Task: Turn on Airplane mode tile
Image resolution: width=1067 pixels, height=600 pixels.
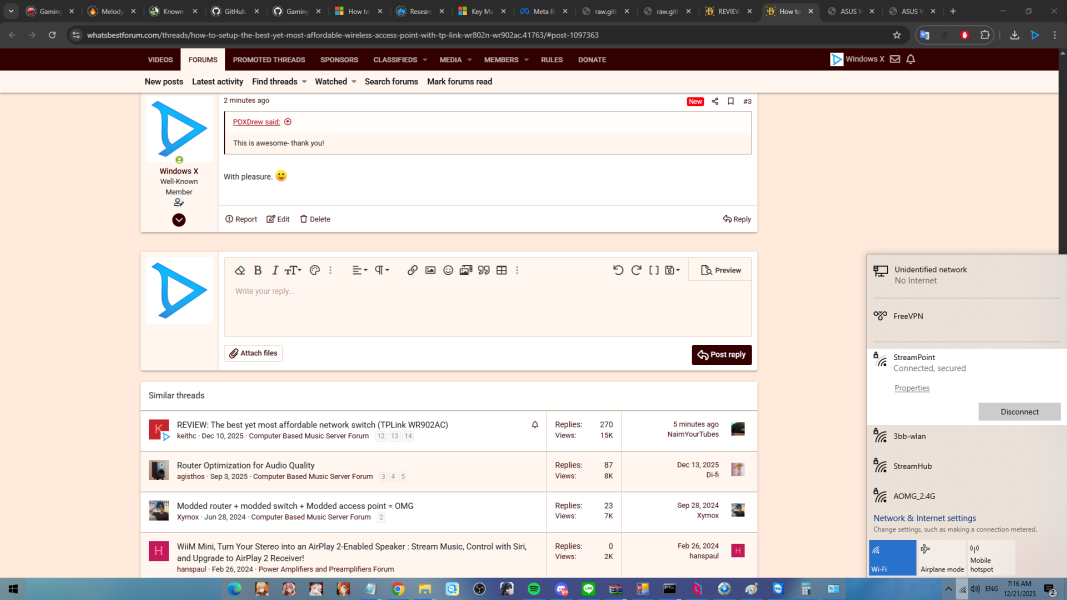Action: pyautogui.click(x=941, y=557)
